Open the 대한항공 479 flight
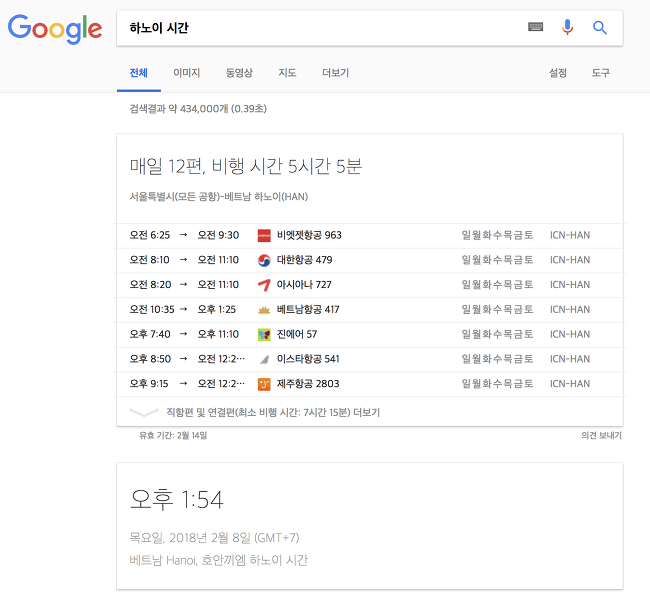 [304, 260]
